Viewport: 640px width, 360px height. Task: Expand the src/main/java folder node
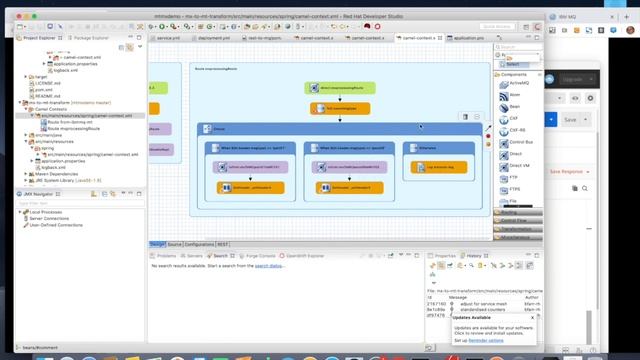tap(26, 135)
